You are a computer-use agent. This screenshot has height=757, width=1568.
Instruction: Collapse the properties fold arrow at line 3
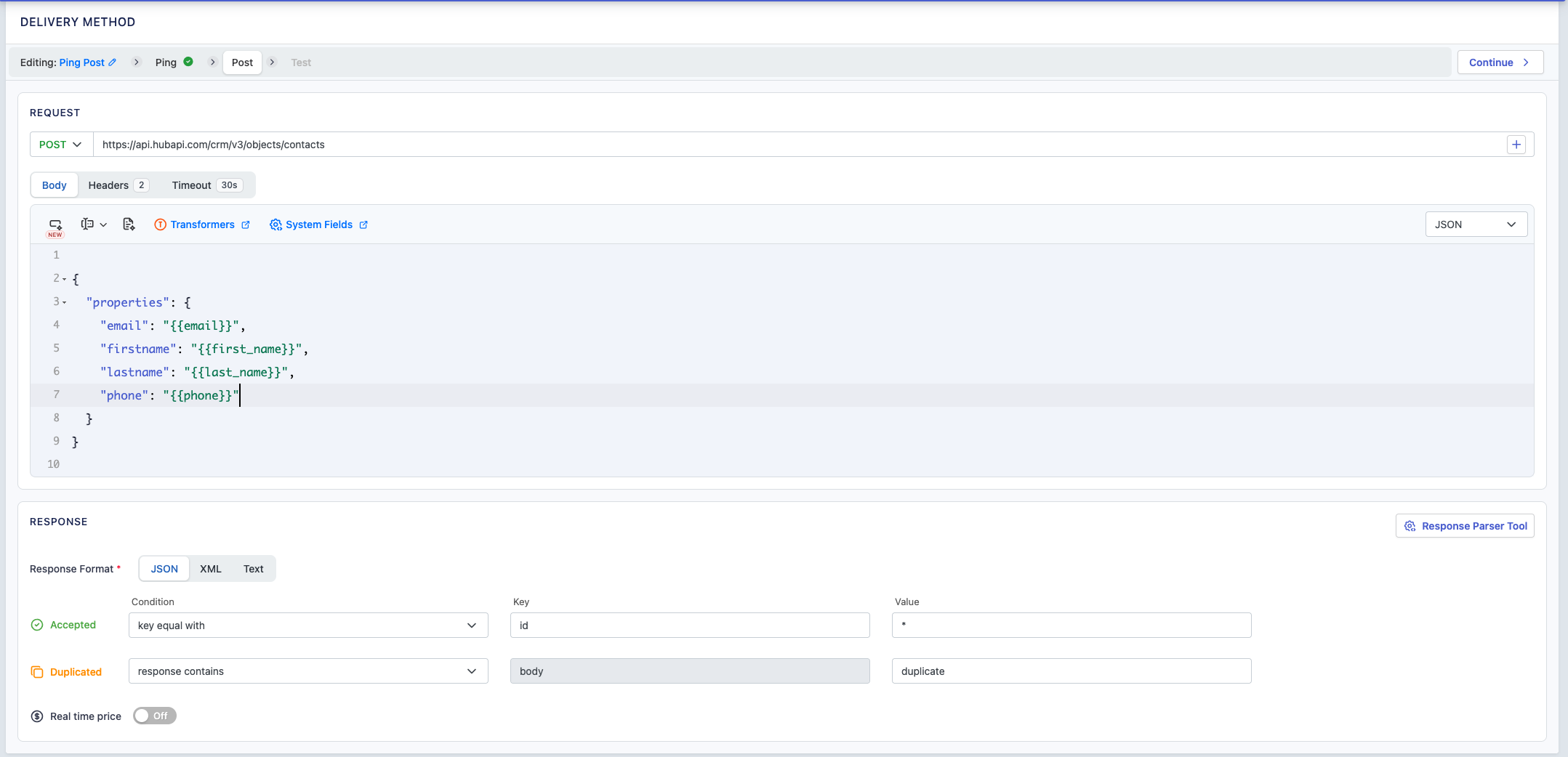[64, 302]
